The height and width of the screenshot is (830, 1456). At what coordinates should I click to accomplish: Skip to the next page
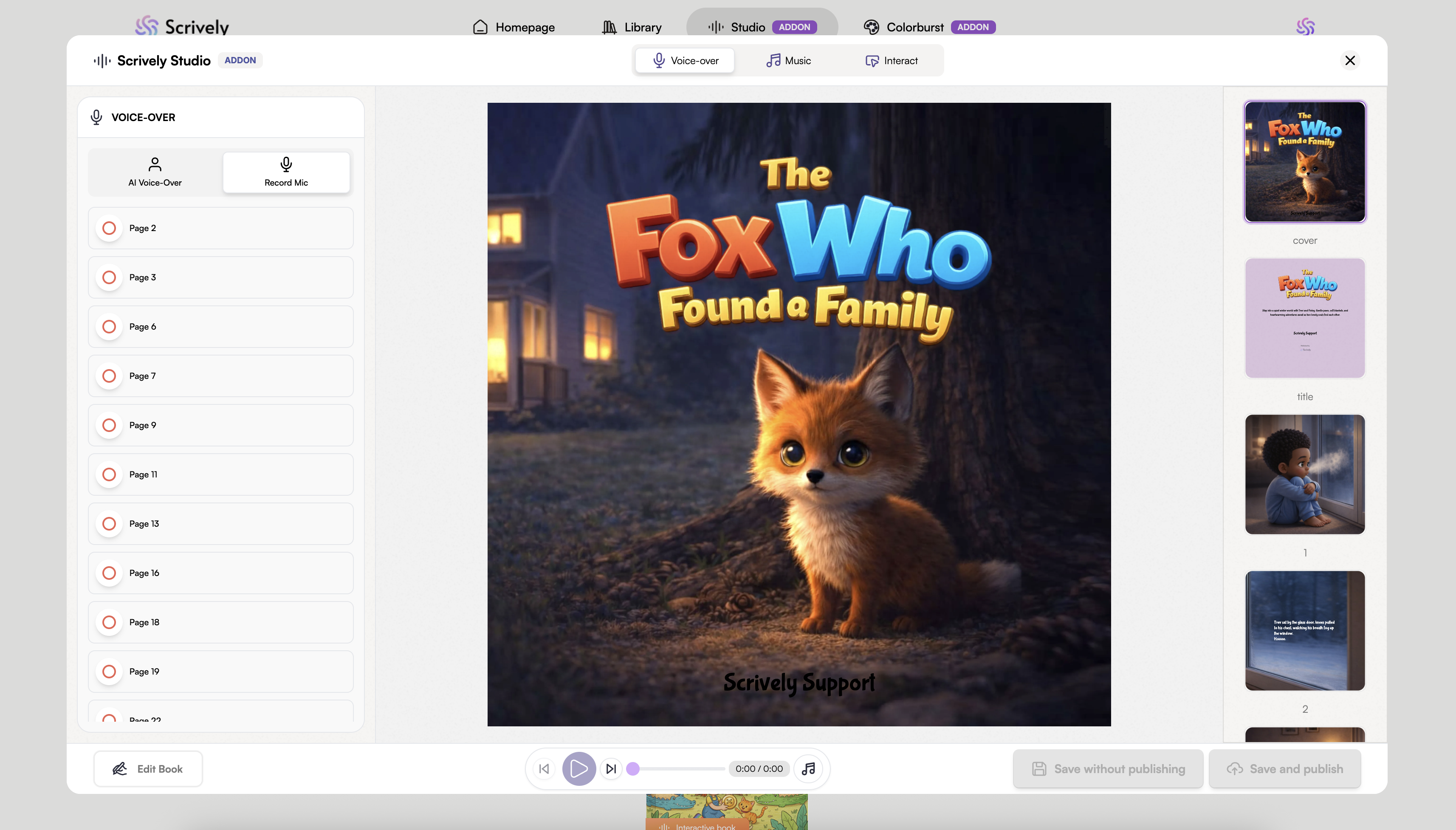611,768
